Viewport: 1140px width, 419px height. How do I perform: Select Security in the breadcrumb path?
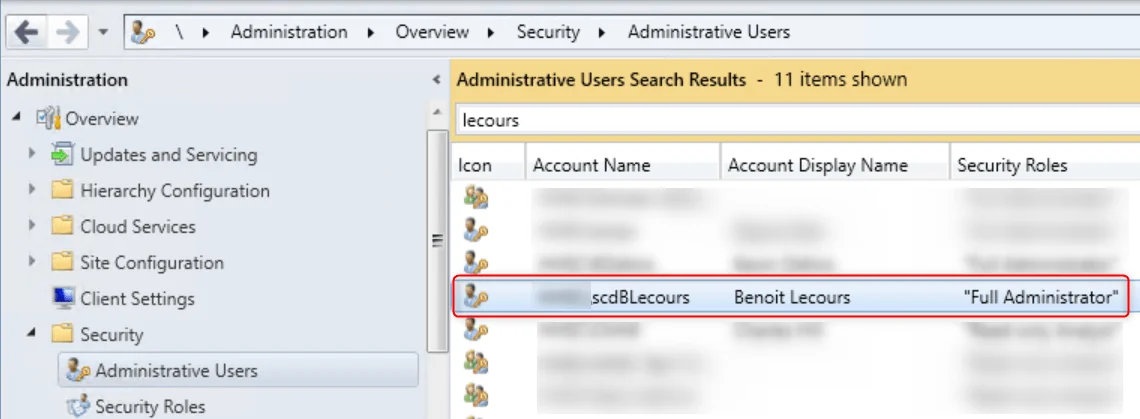pyautogui.click(x=548, y=32)
